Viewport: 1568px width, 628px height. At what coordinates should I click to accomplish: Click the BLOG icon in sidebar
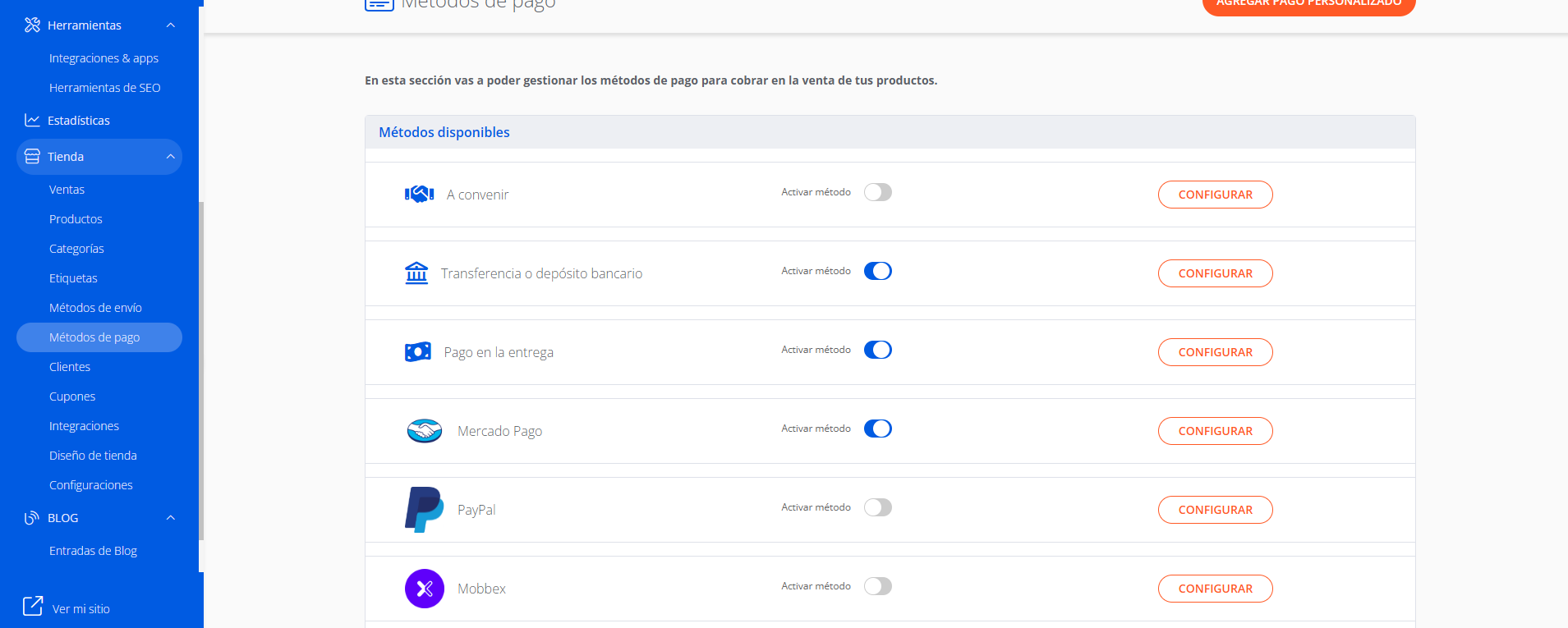coord(32,517)
